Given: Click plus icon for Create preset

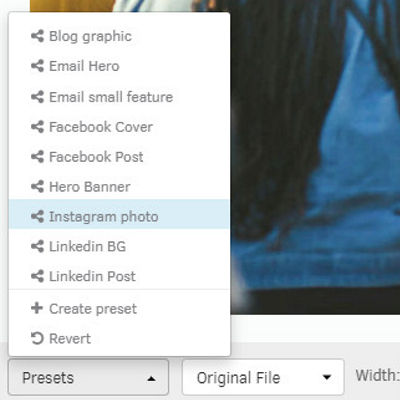Looking at the screenshot, I should (37, 308).
